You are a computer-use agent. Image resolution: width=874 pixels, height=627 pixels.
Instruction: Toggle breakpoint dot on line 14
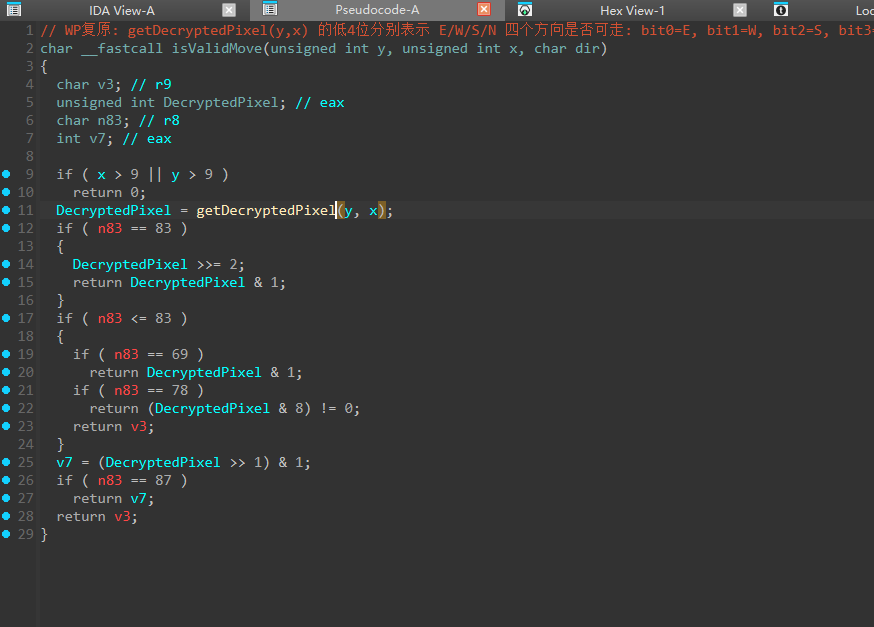coord(6,264)
